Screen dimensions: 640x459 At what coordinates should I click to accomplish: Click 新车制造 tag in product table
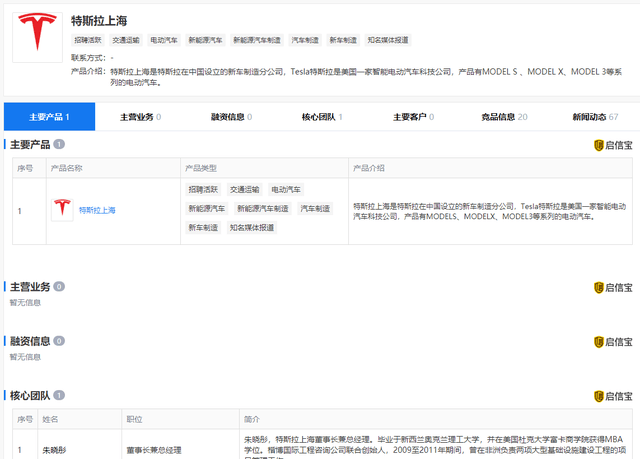203,227
